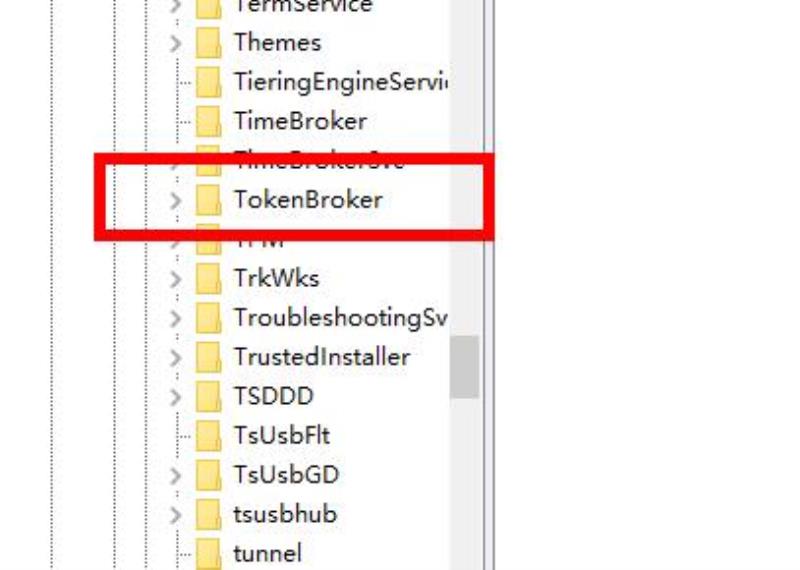This screenshot has width=800, height=570.
Task: Click the TimeBroker folder icon
Action: [208, 121]
